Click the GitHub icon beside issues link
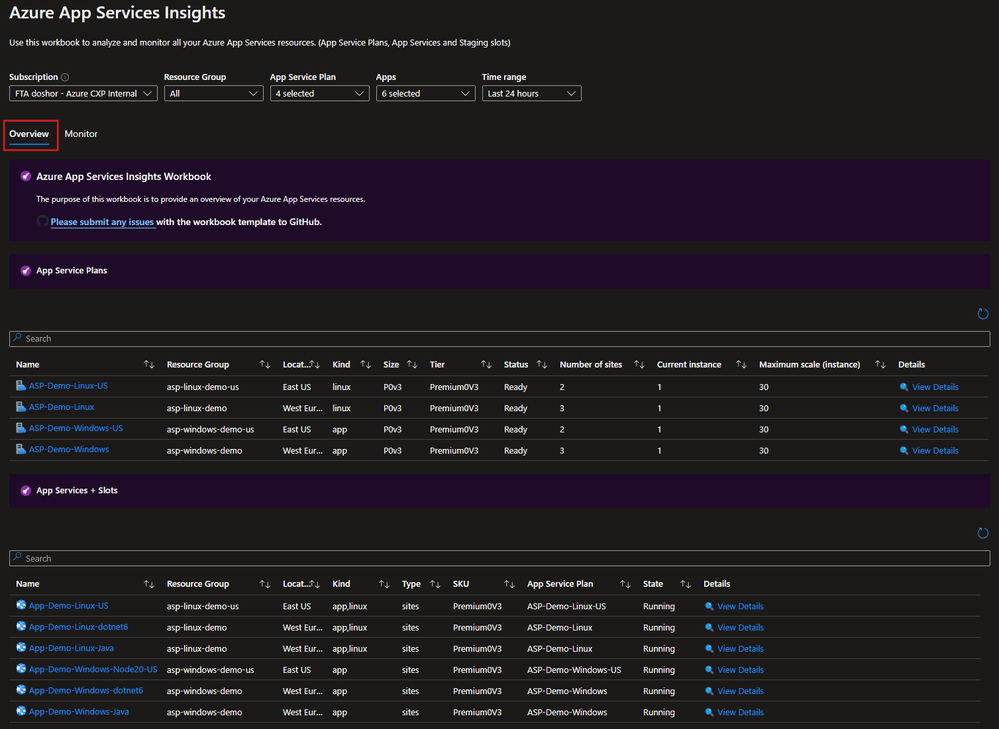Screen dimensions: 999x729 click(x=42, y=221)
